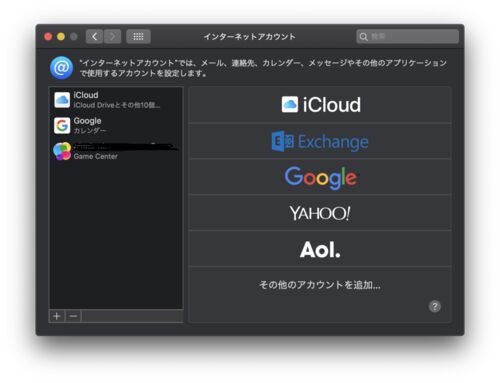Choose Aol. as account type
Viewport: 500px width, 383px height.
(320, 249)
